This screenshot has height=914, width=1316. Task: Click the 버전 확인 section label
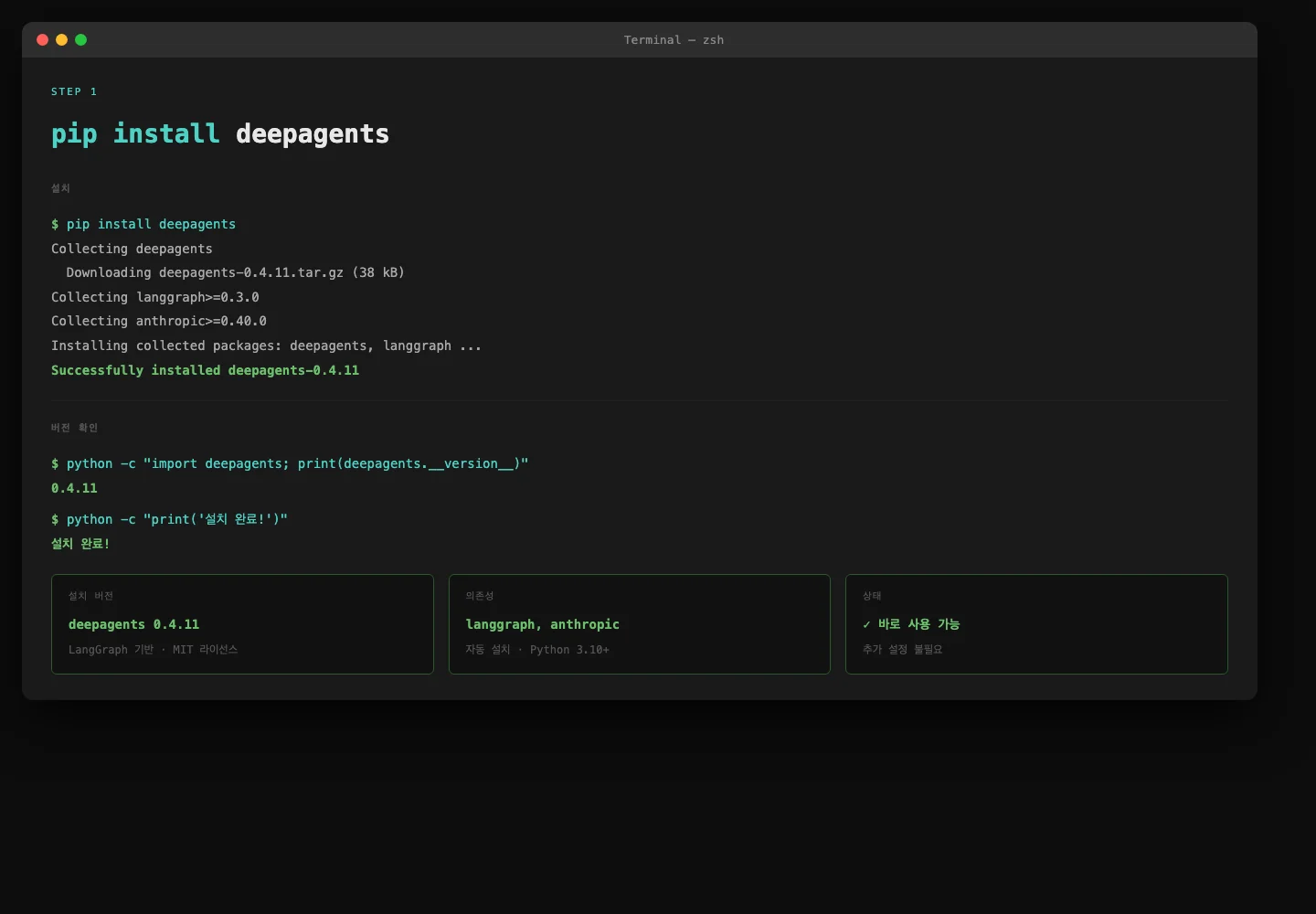tap(74, 427)
